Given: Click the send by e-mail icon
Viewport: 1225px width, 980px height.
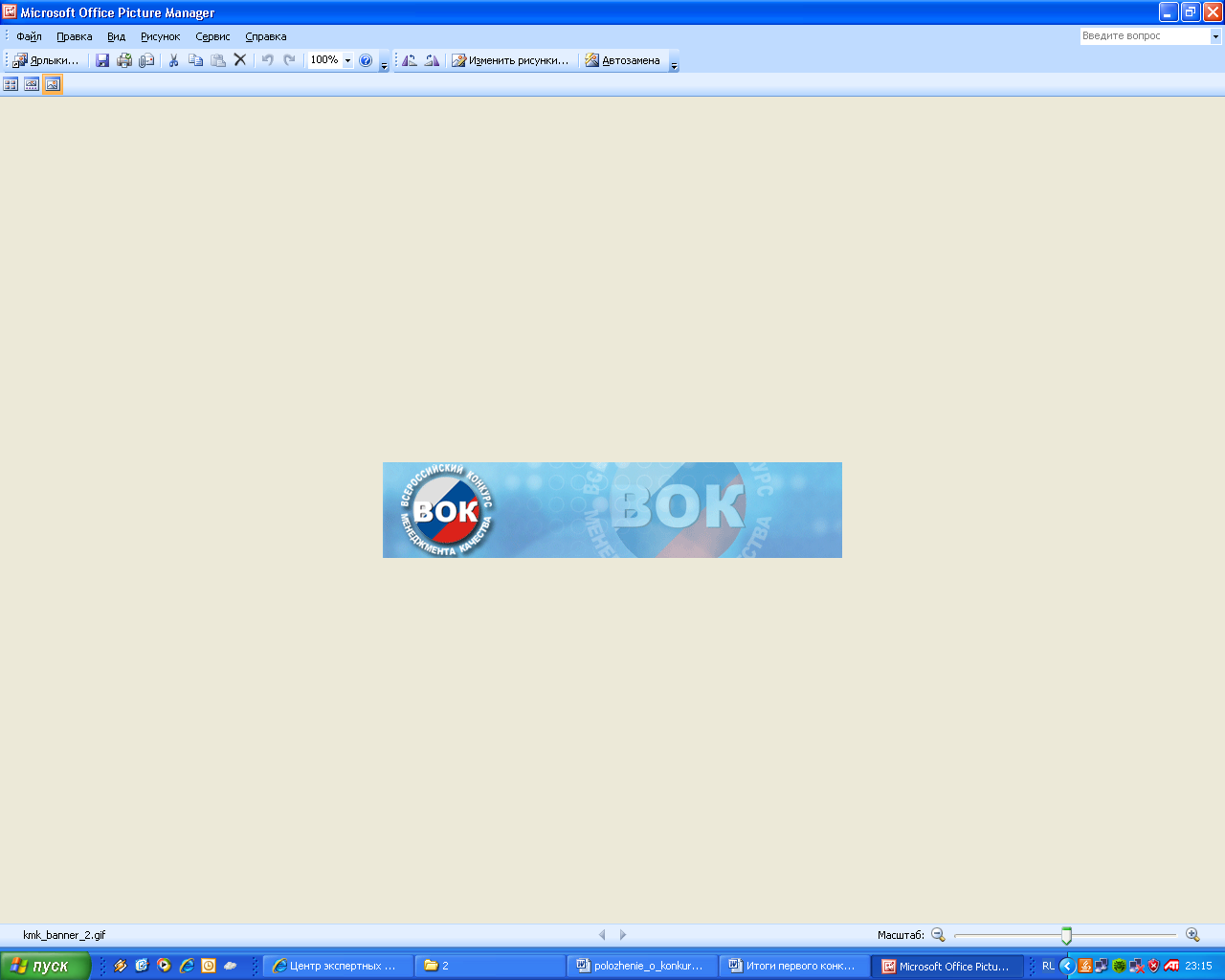Looking at the screenshot, I should pos(146,60).
